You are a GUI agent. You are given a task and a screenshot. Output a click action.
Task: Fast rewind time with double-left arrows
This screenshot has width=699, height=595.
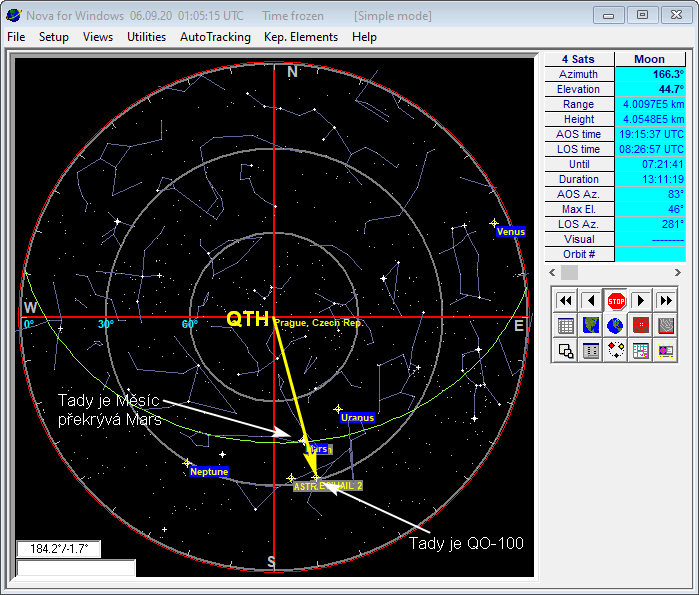[566, 300]
